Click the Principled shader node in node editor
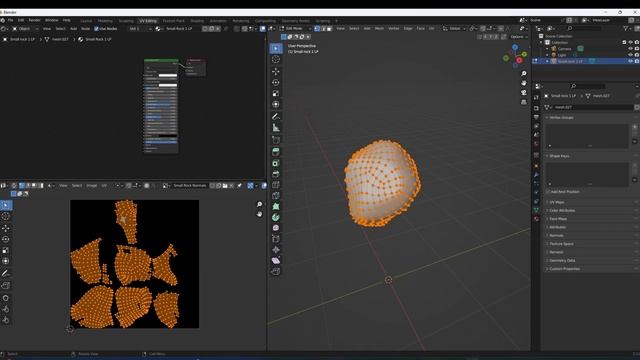Screen dimensions: 640x360 161,106
